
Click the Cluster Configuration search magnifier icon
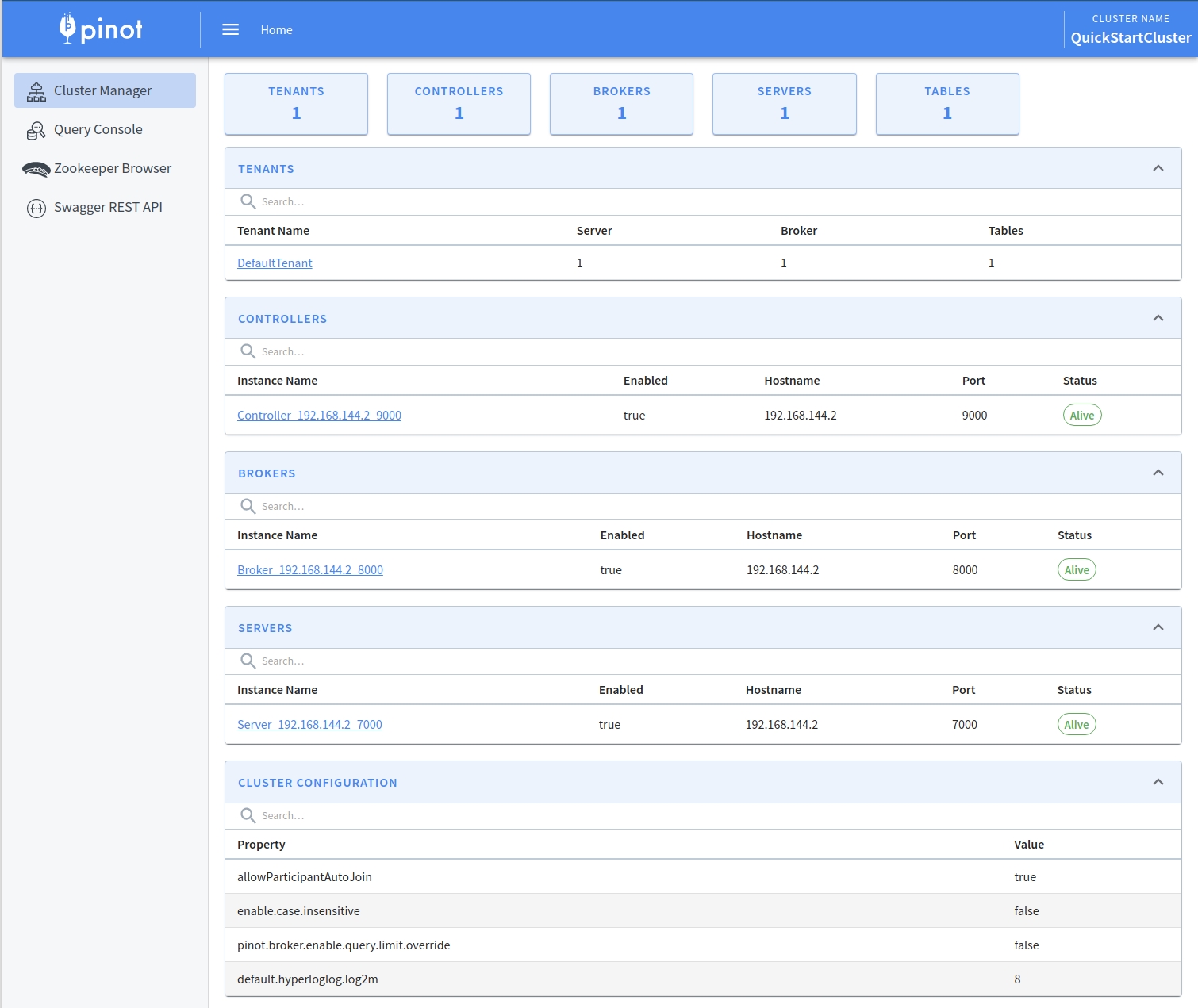248,815
